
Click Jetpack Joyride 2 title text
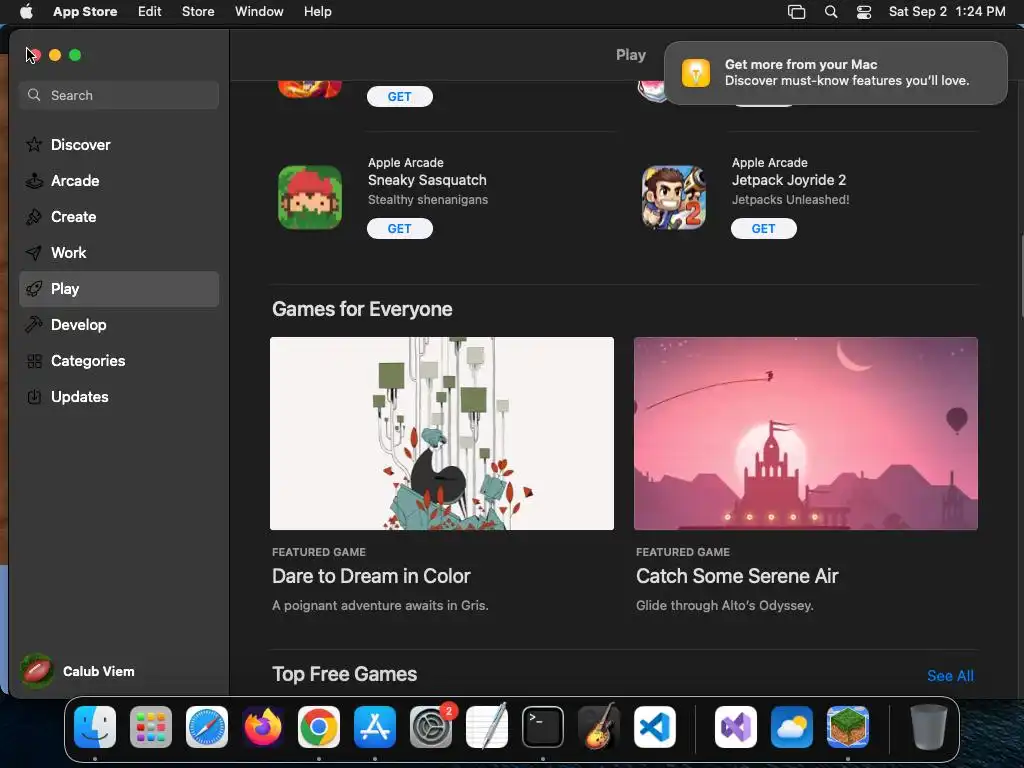point(789,180)
